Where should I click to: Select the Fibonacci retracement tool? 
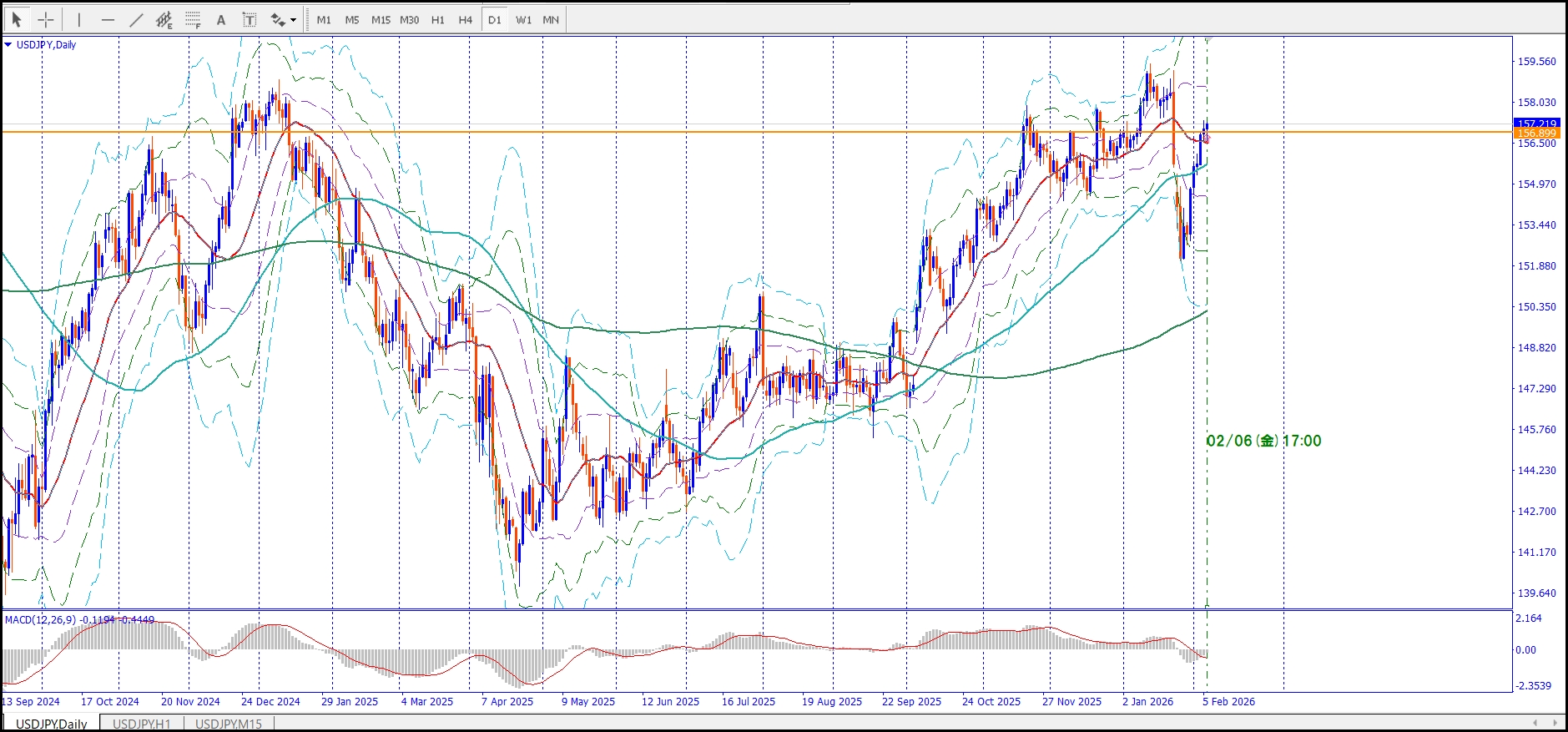[193, 19]
